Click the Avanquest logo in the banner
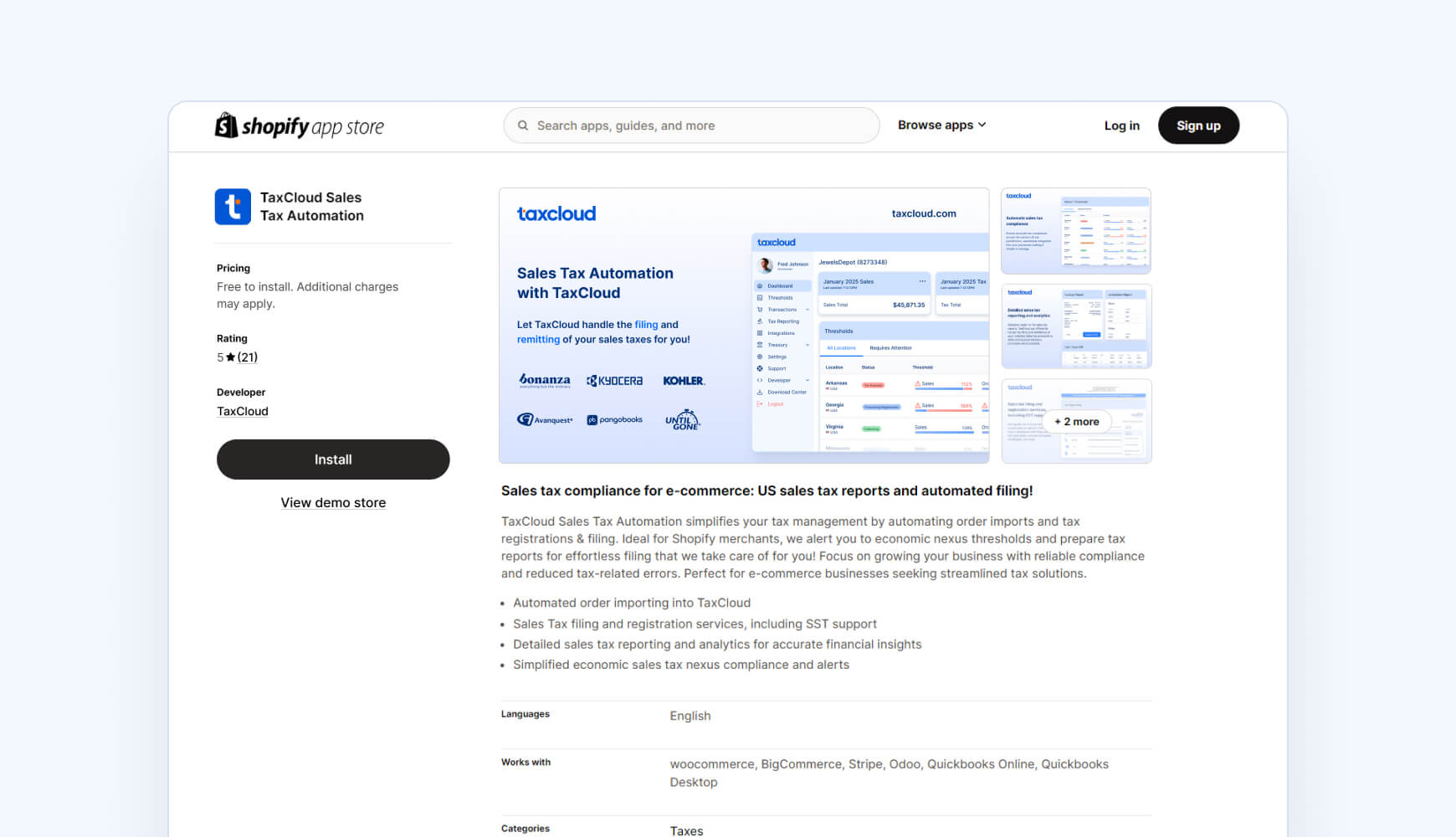The width and height of the screenshot is (1456, 837). 545,419
